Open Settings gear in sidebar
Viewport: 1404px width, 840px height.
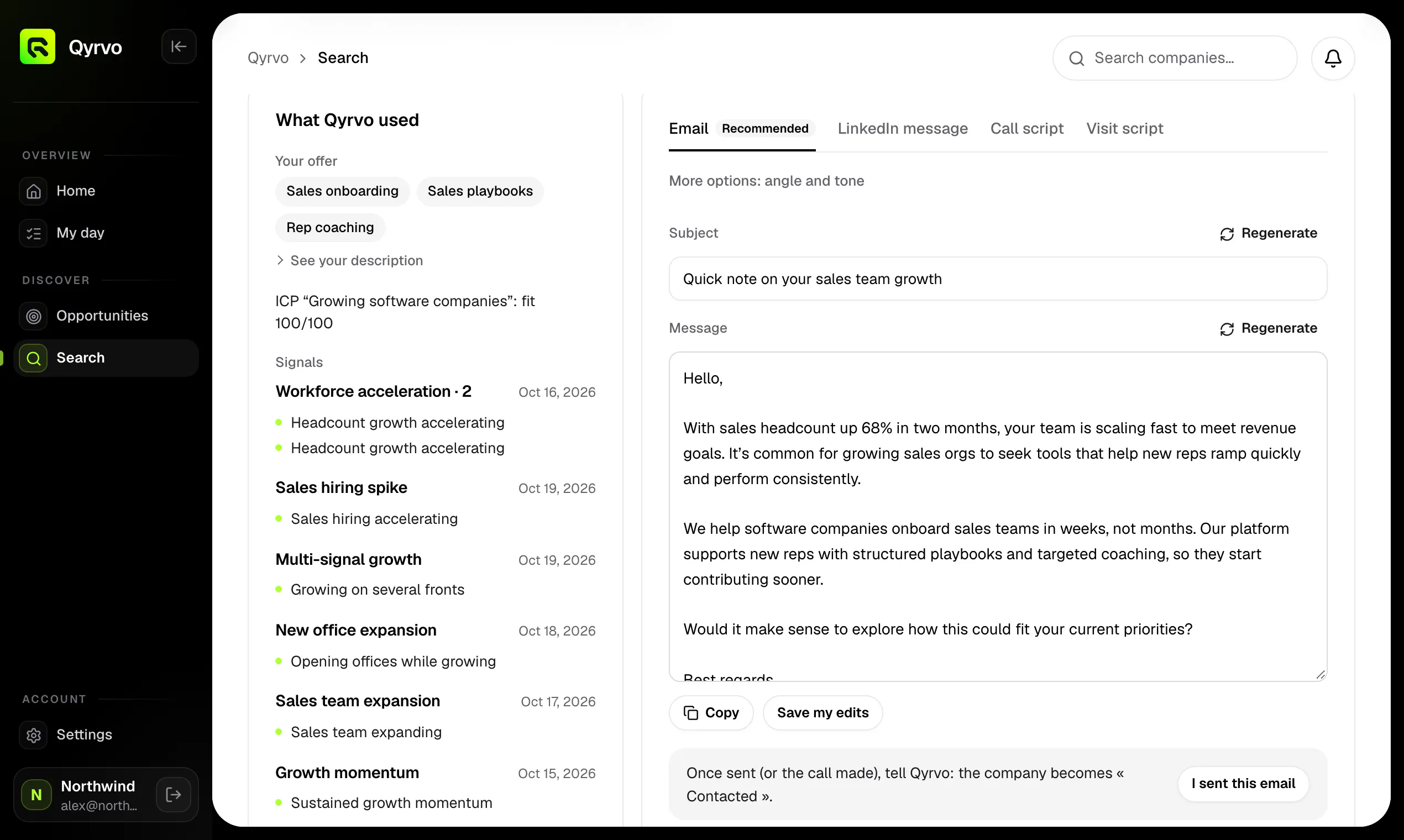coord(33,734)
